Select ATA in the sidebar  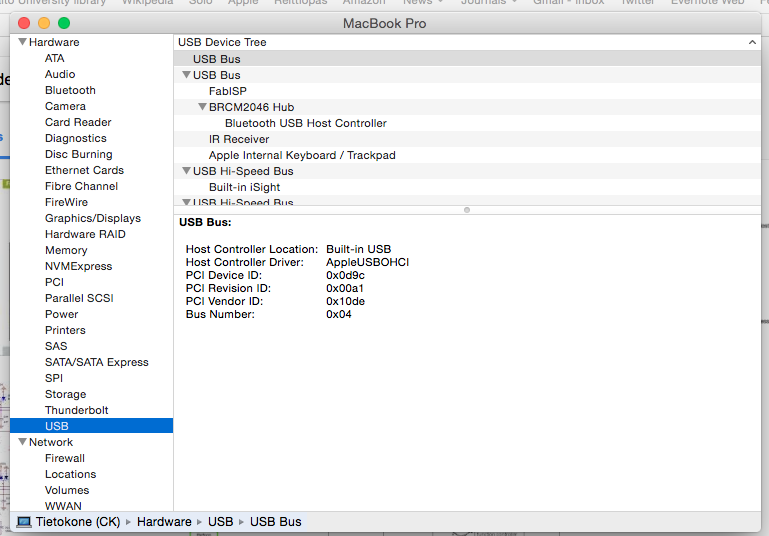pyautogui.click(x=54, y=58)
